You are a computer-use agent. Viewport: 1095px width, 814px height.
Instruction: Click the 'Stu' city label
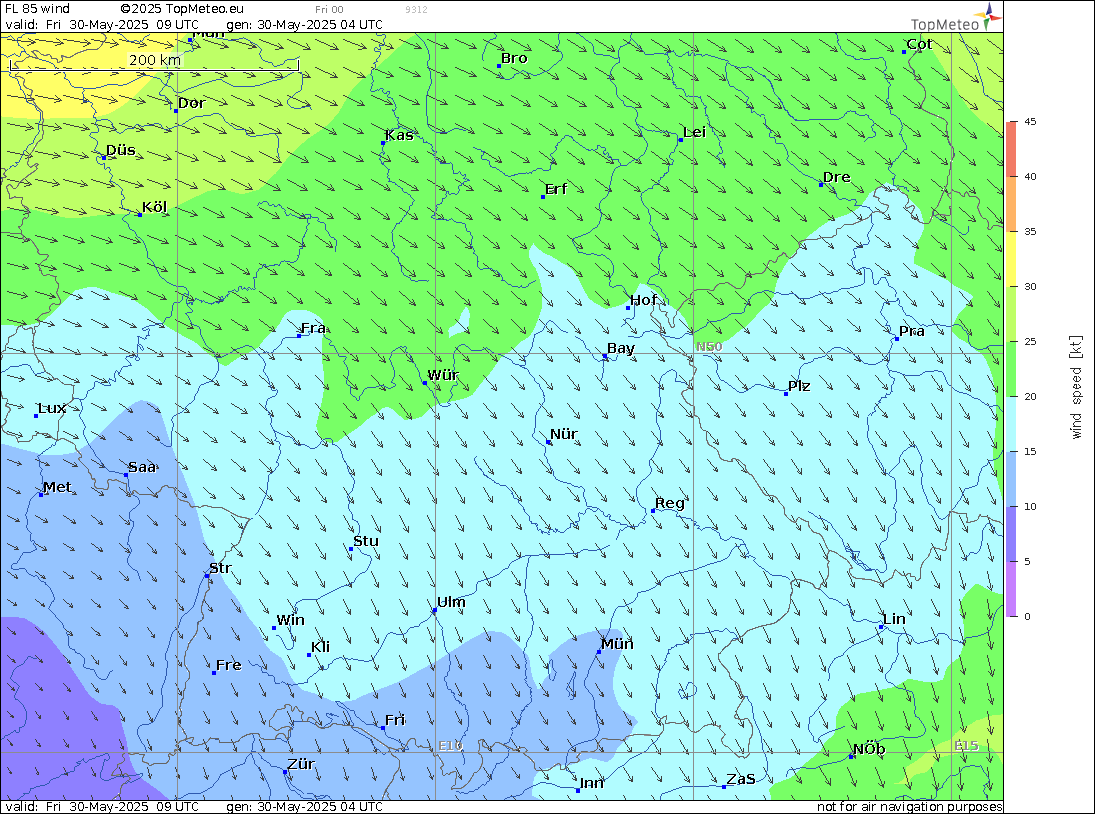pyautogui.click(x=366, y=541)
